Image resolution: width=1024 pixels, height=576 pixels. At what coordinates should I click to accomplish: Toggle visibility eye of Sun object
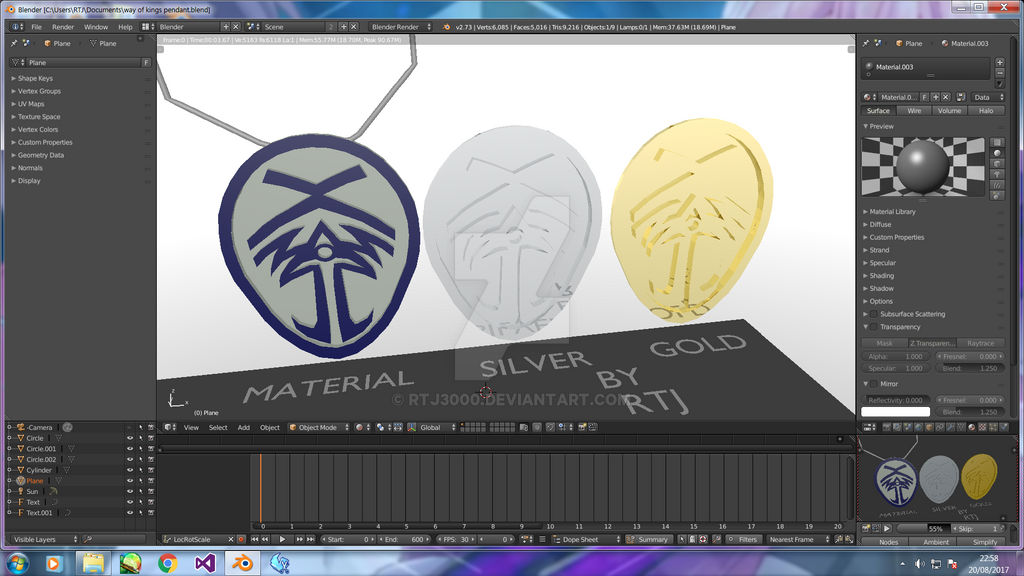tap(129, 491)
